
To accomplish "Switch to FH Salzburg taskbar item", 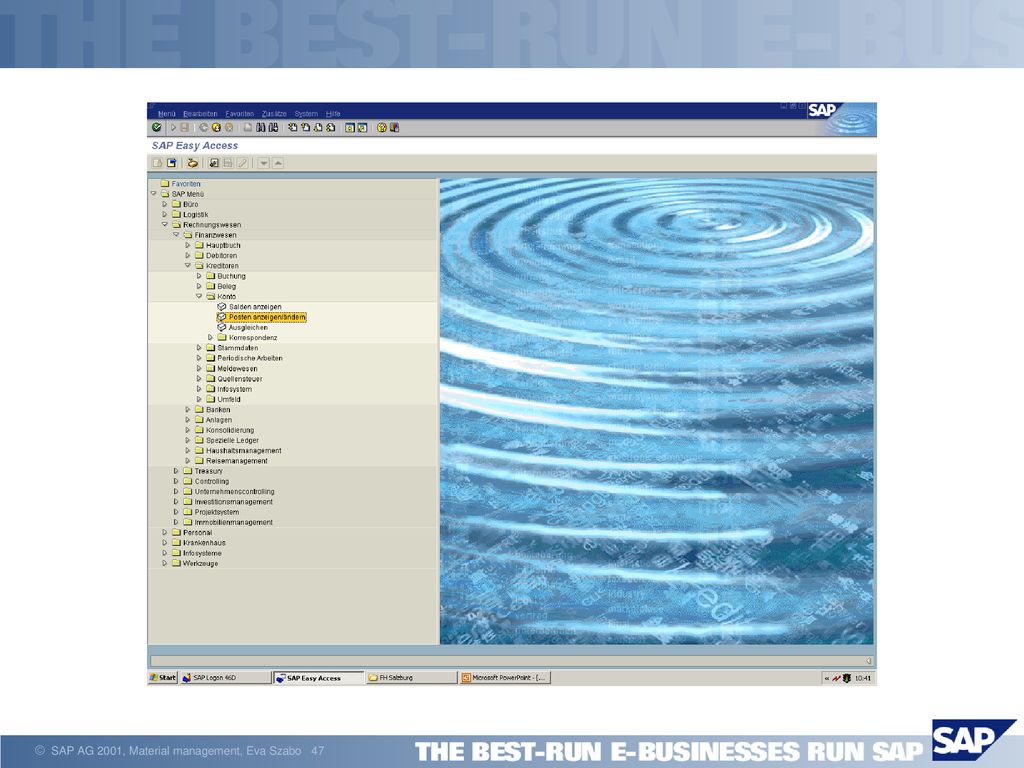I will coord(411,678).
